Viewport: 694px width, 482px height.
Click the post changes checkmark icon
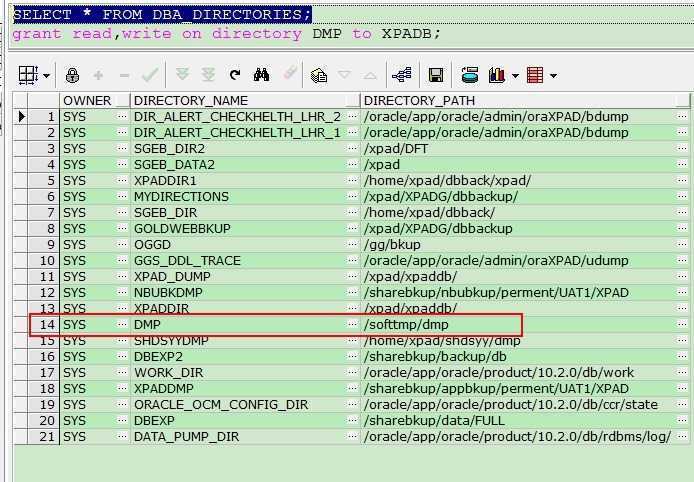click(x=150, y=75)
